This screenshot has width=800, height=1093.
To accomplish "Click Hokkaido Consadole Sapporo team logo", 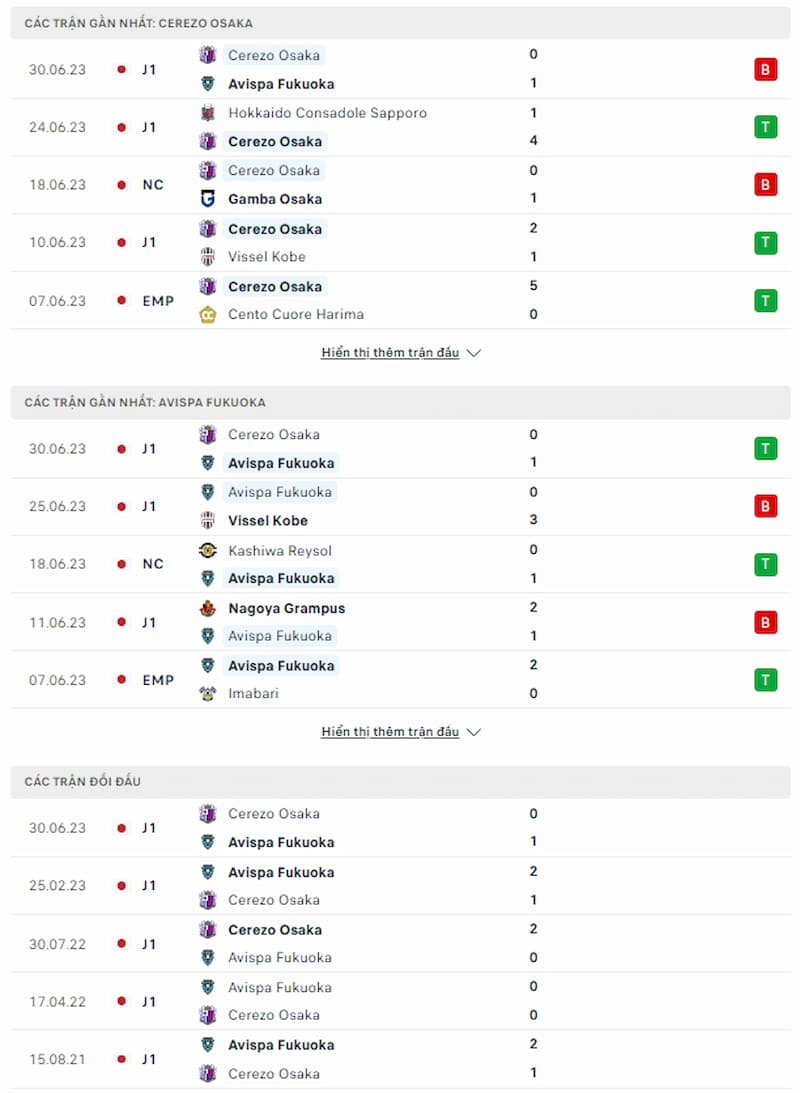I will click(208, 113).
